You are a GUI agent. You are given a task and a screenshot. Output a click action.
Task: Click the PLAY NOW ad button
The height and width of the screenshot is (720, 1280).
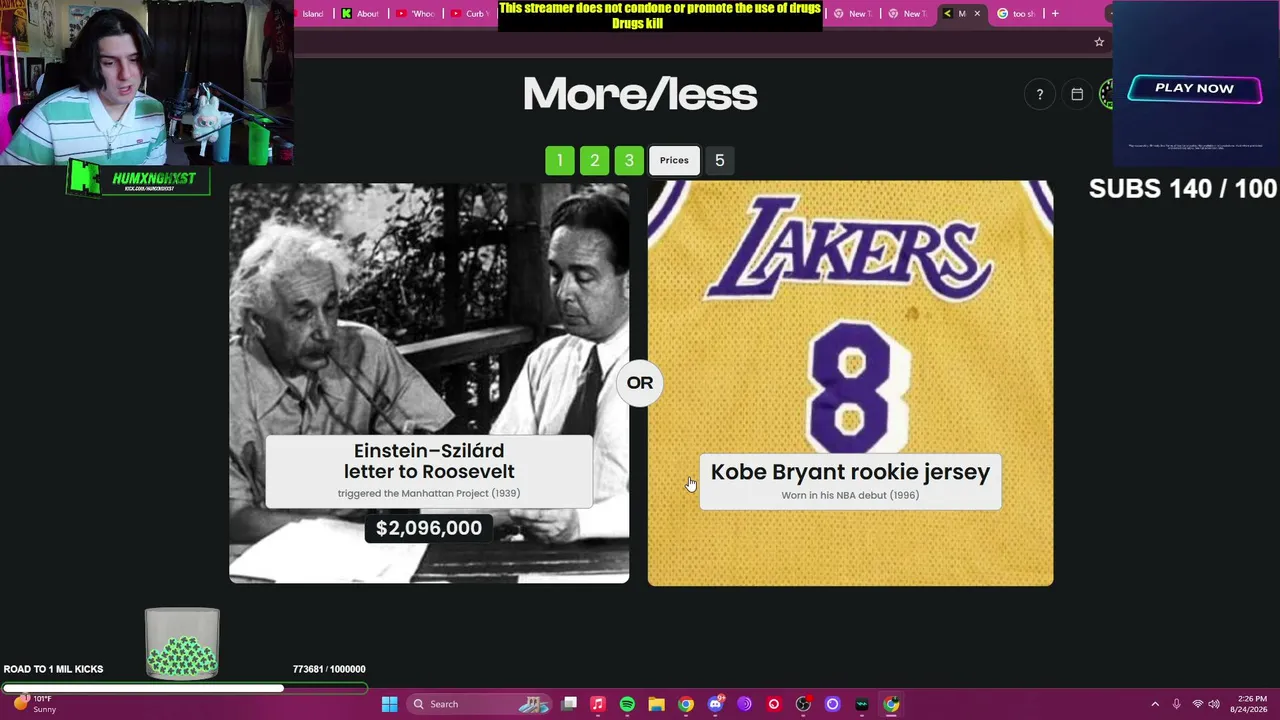click(x=1194, y=88)
